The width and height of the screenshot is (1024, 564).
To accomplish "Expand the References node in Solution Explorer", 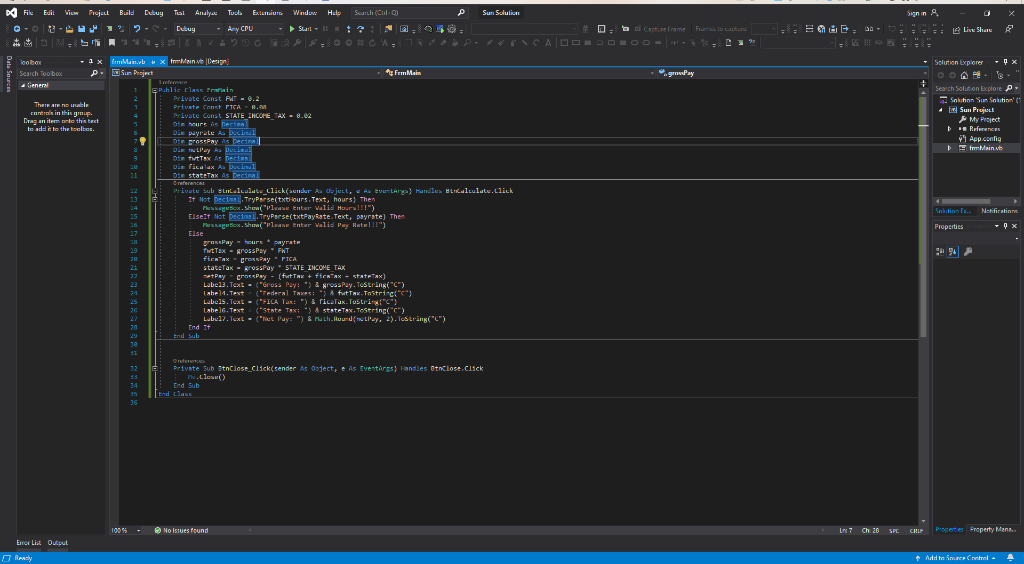I will pos(950,129).
